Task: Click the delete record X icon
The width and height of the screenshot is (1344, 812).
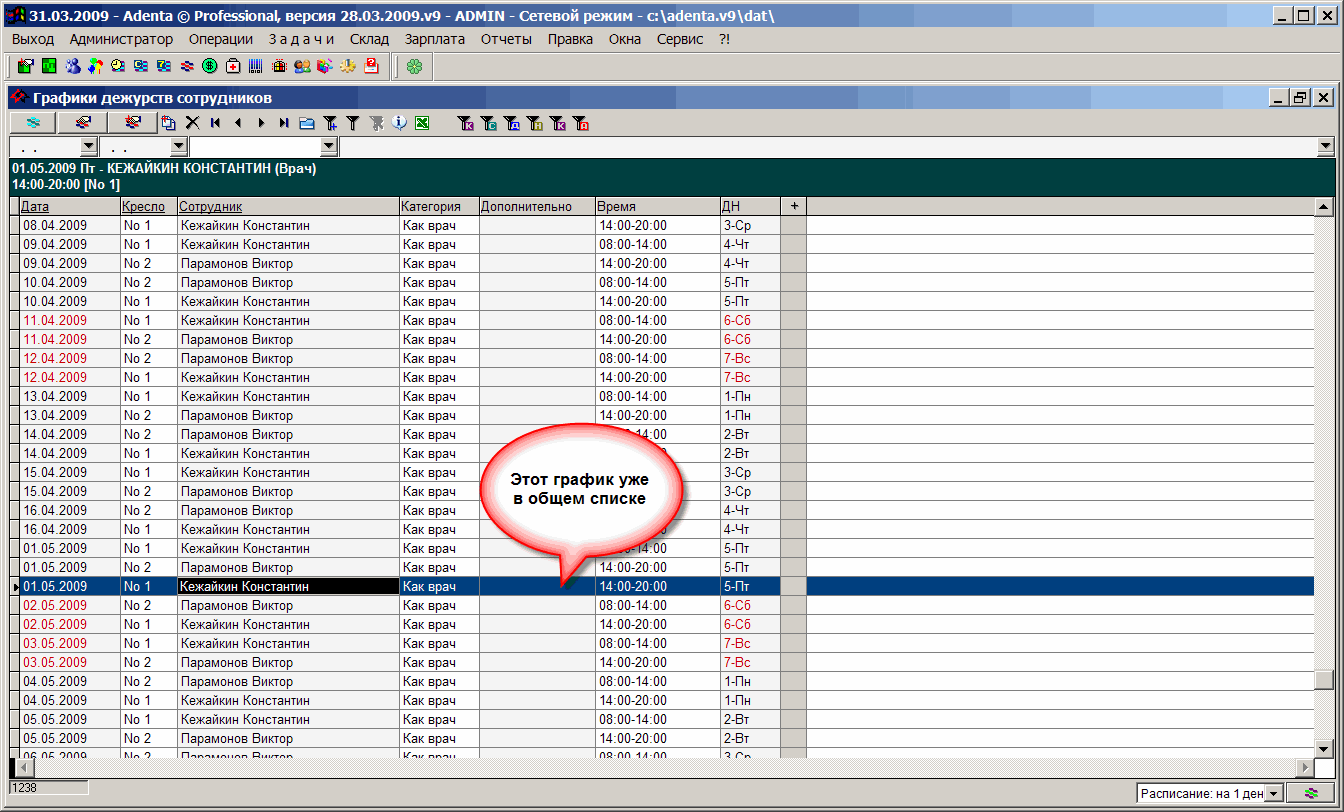Action: coord(192,123)
